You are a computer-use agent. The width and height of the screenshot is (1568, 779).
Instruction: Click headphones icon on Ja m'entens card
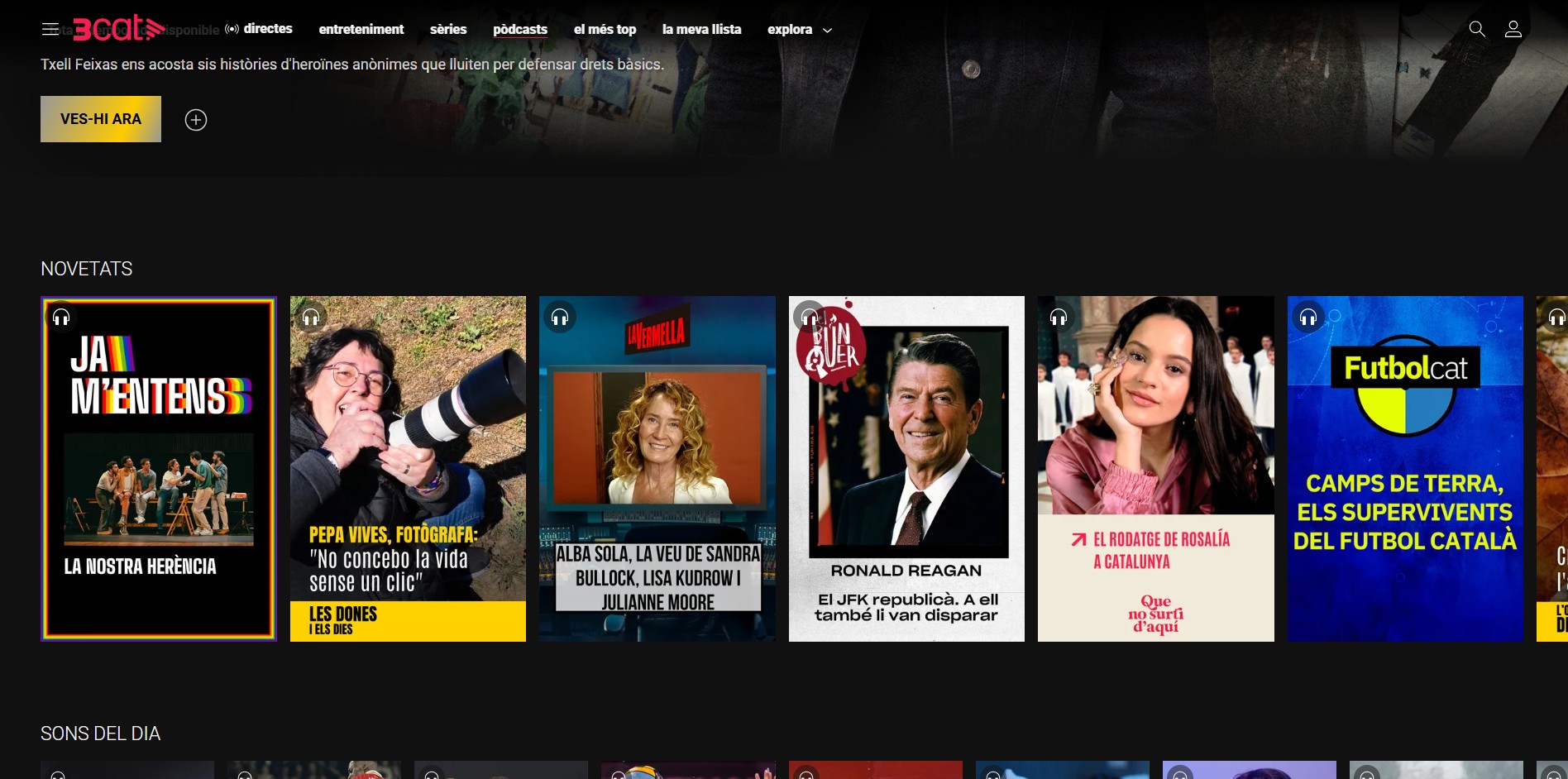coord(61,318)
